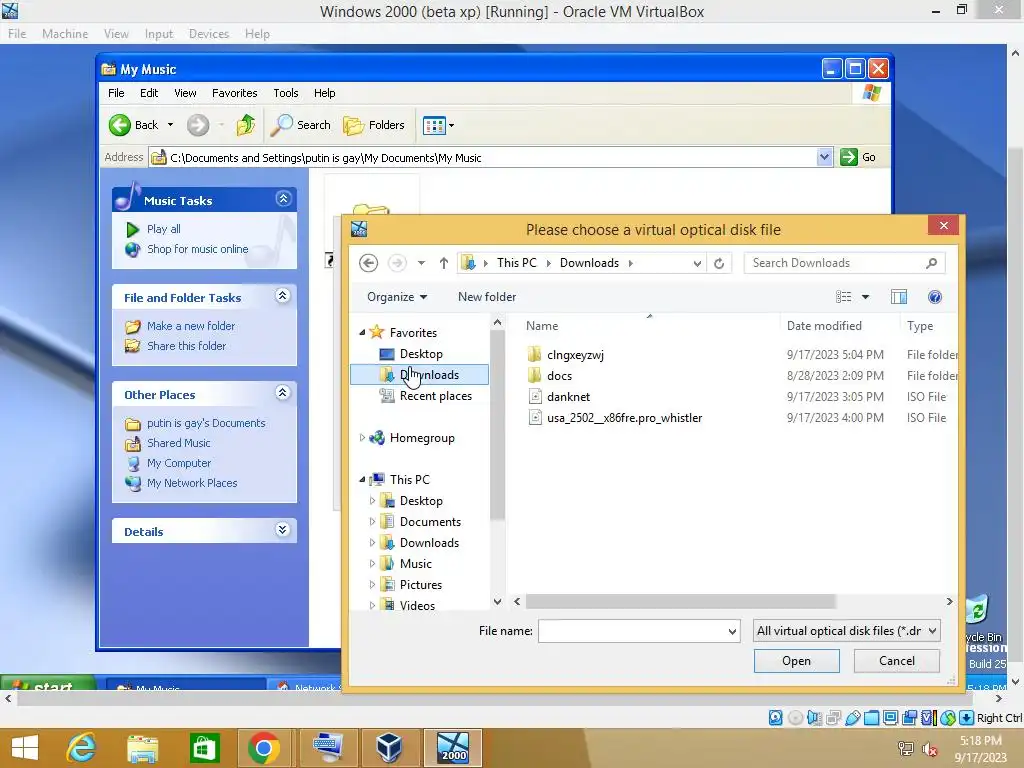The image size is (1024, 768).
Task: Sort by Date modified column header
Action: point(824,326)
